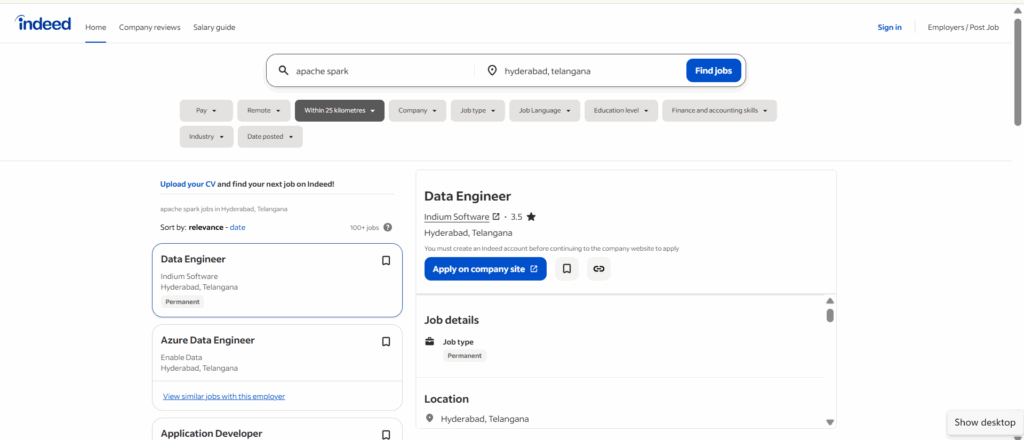The height and width of the screenshot is (440, 1024).
Task: Open the Company reviews tab
Action: [x=150, y=27]
